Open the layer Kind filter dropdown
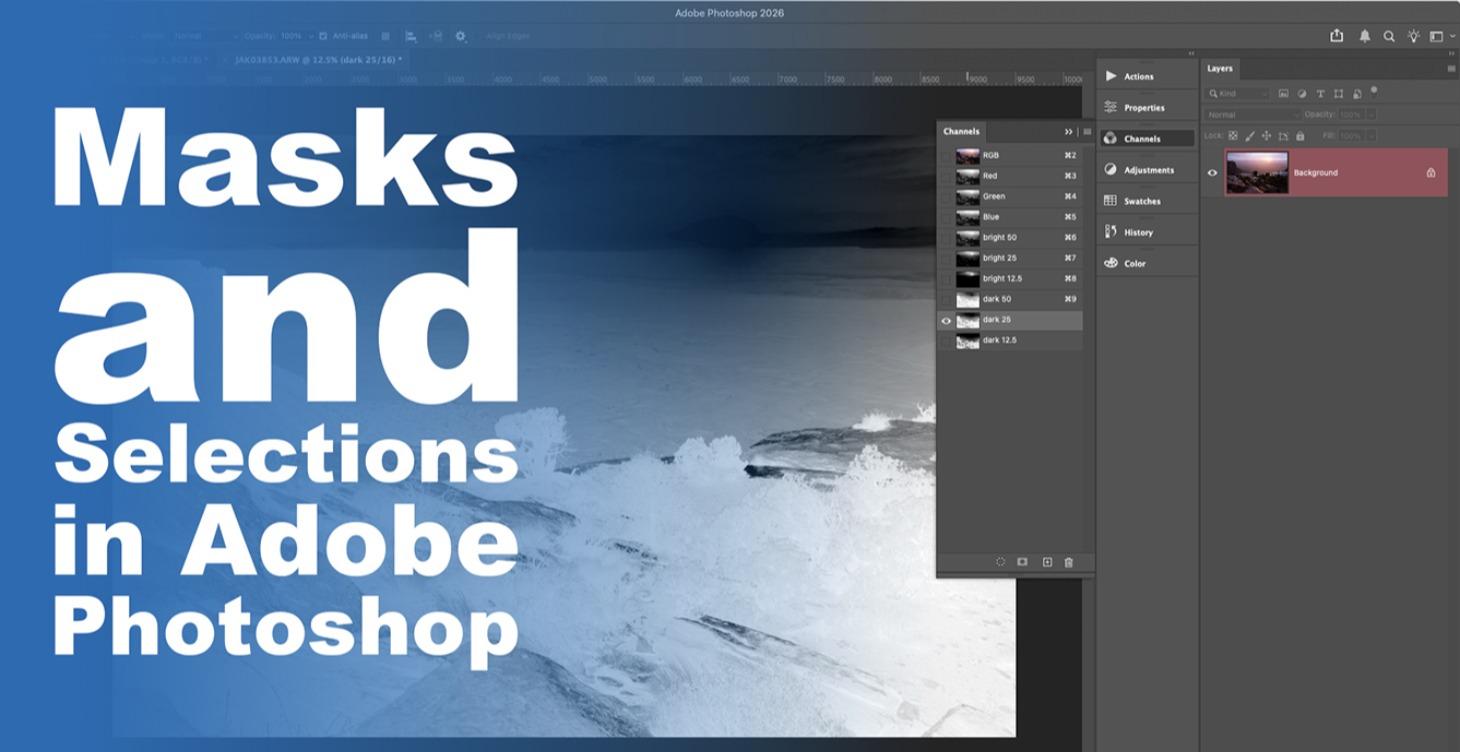The height and width of the screenshot is (752, 1460). (1238, 94)
